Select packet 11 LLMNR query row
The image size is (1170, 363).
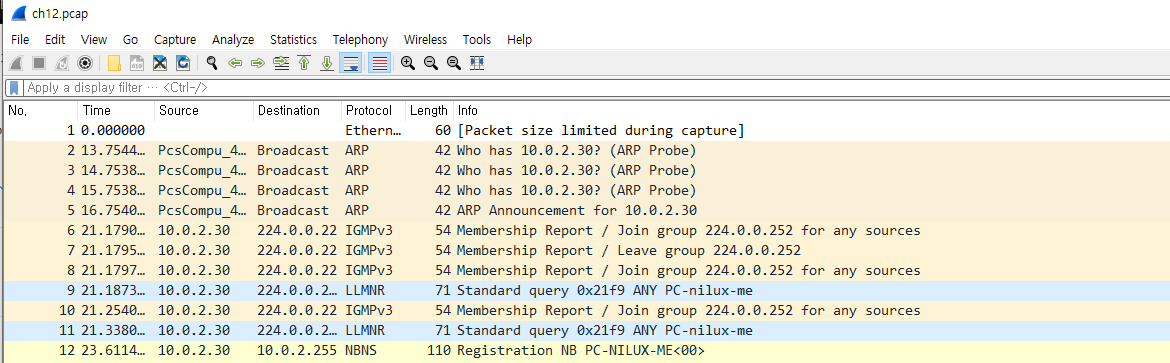click(x=586, y=330)
